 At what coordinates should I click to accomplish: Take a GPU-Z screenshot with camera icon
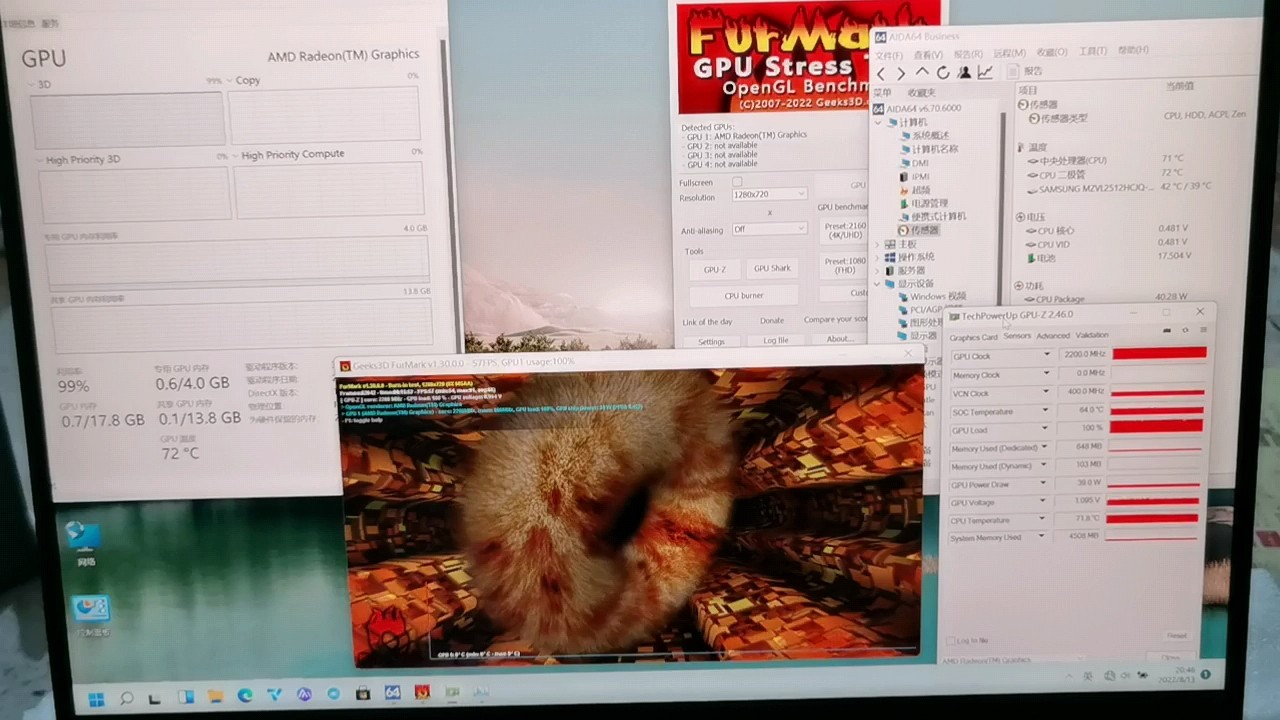tap(1166, 330)
